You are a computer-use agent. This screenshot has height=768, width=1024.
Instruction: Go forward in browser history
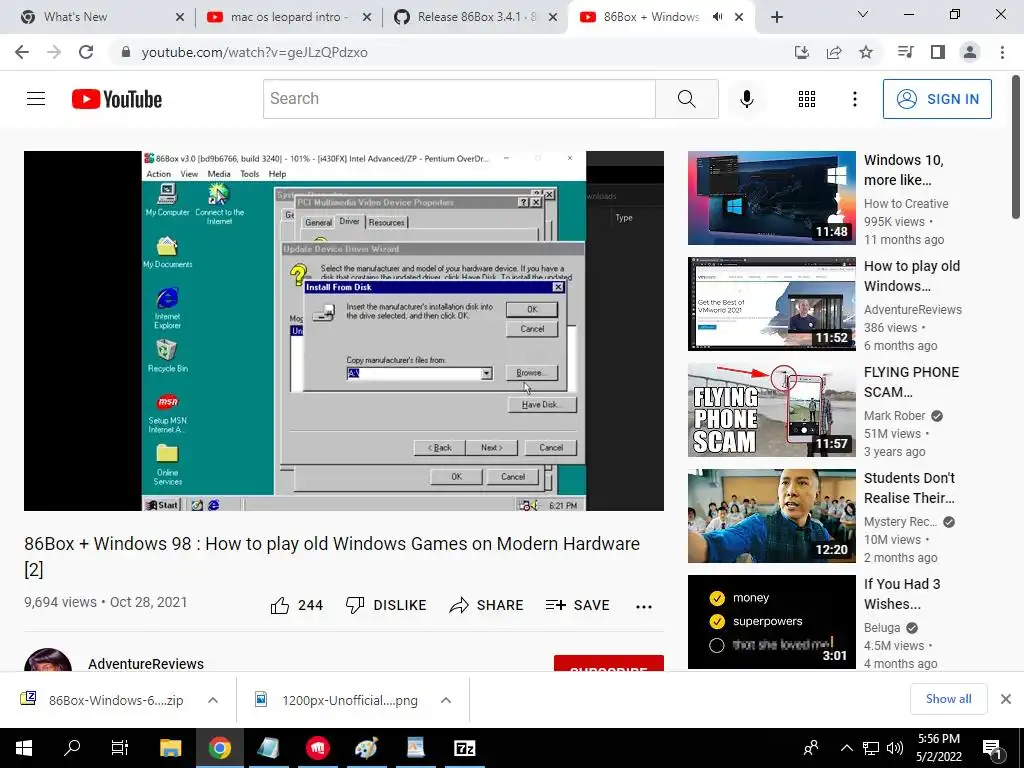pos(54,52)
